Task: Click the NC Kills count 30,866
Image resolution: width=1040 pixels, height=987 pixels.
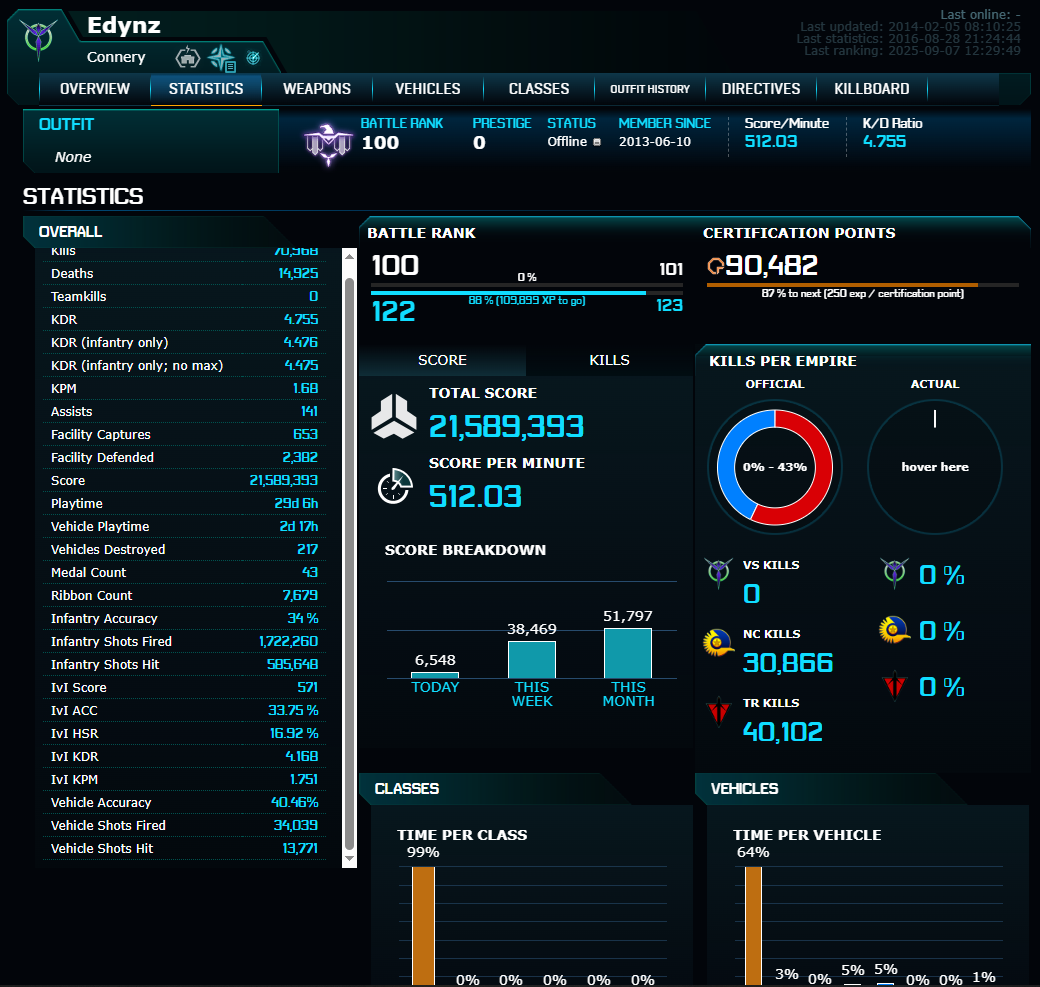Action: tap(787, 663)
